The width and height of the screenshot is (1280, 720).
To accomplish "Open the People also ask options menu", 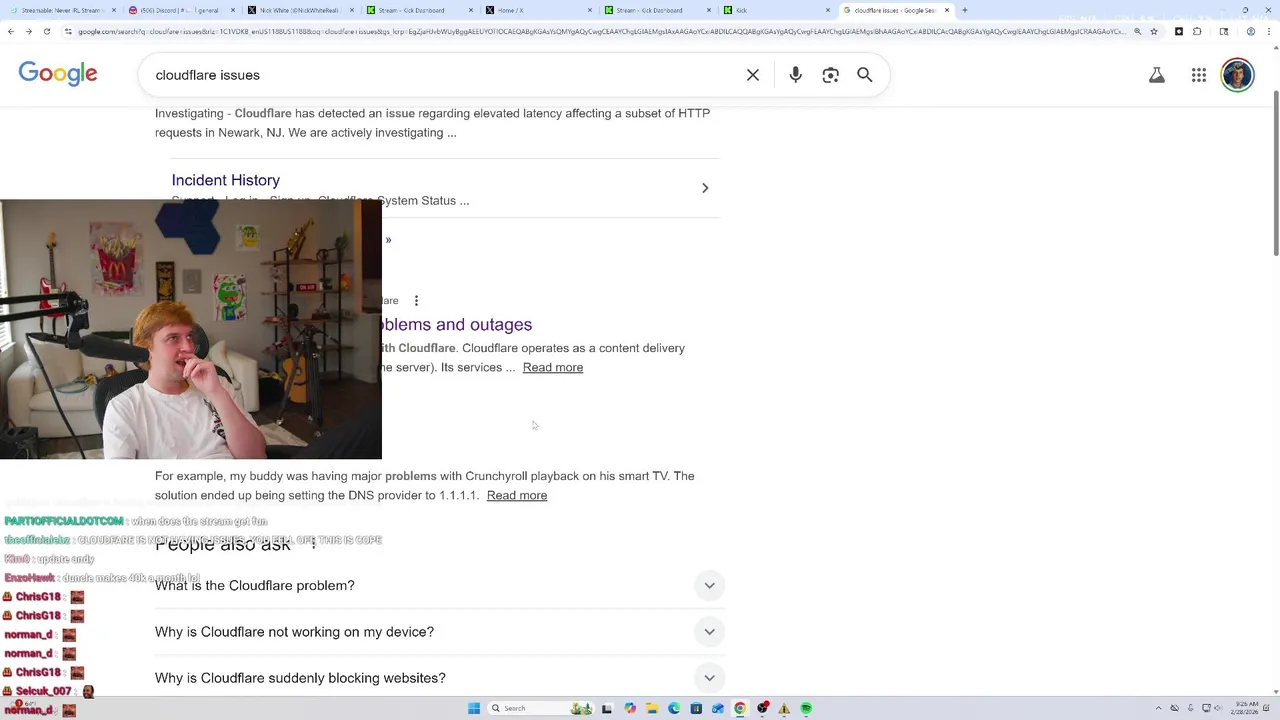I will pos(313,543).
